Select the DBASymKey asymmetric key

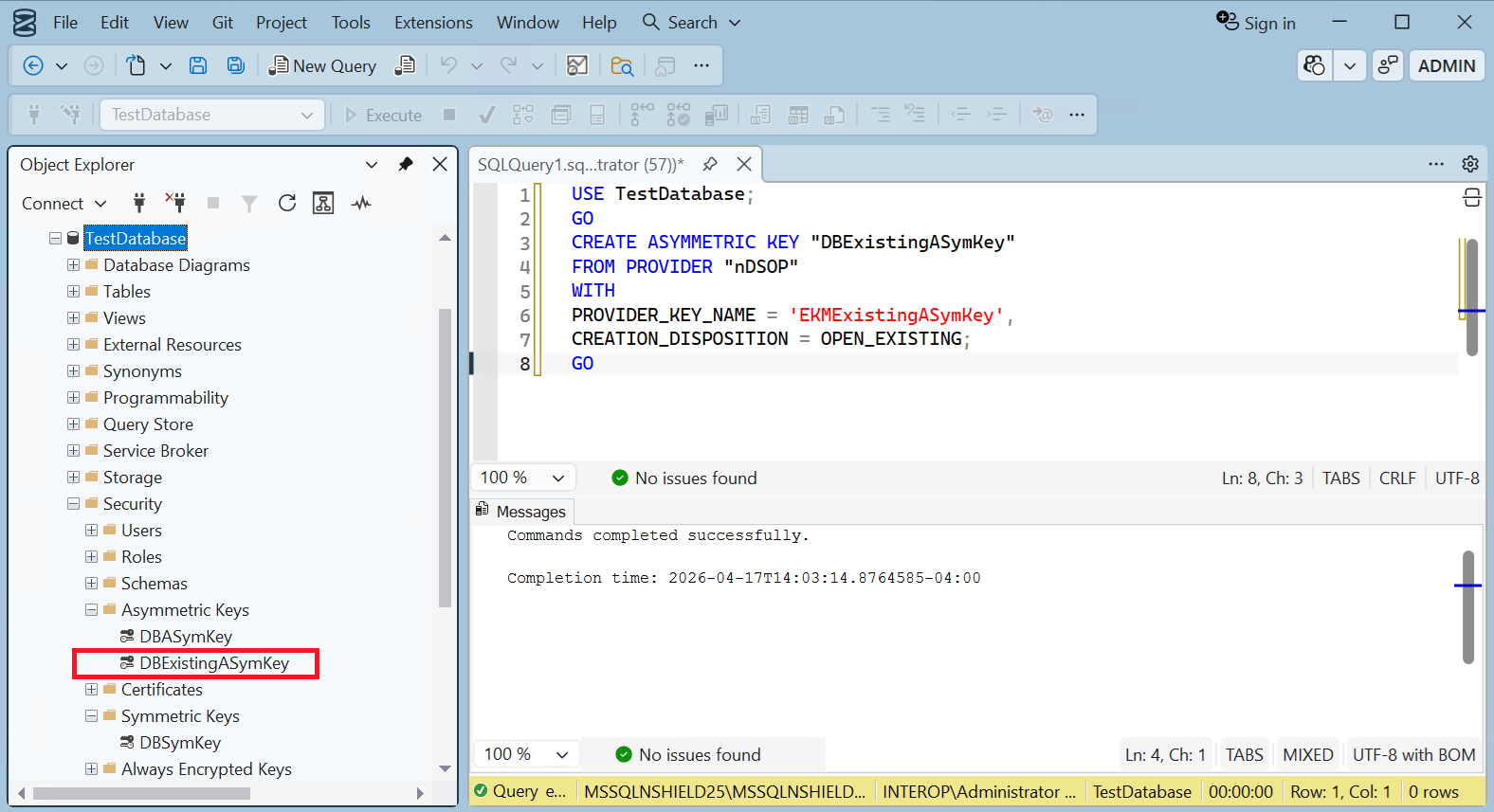[x=185, y=637]
